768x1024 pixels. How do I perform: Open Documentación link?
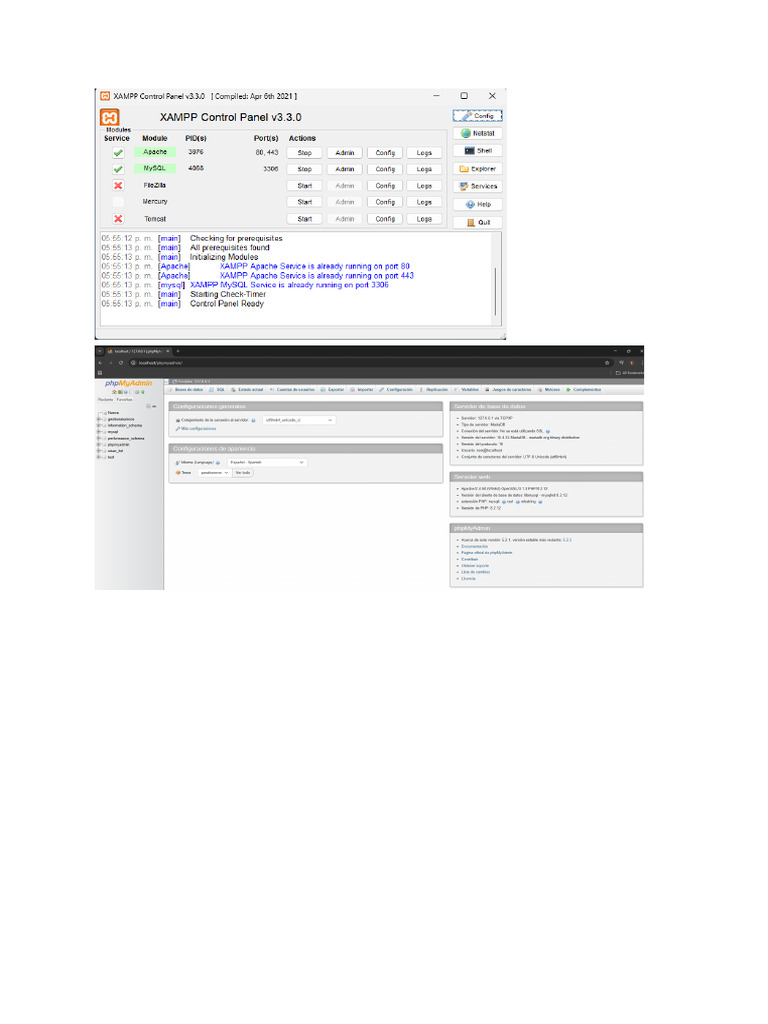tap(474, 547)
